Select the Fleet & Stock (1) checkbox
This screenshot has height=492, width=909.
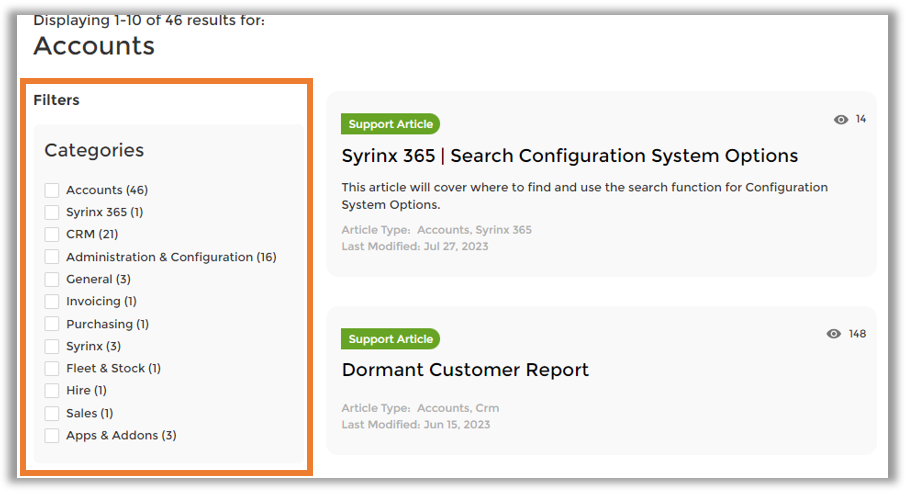52,368
